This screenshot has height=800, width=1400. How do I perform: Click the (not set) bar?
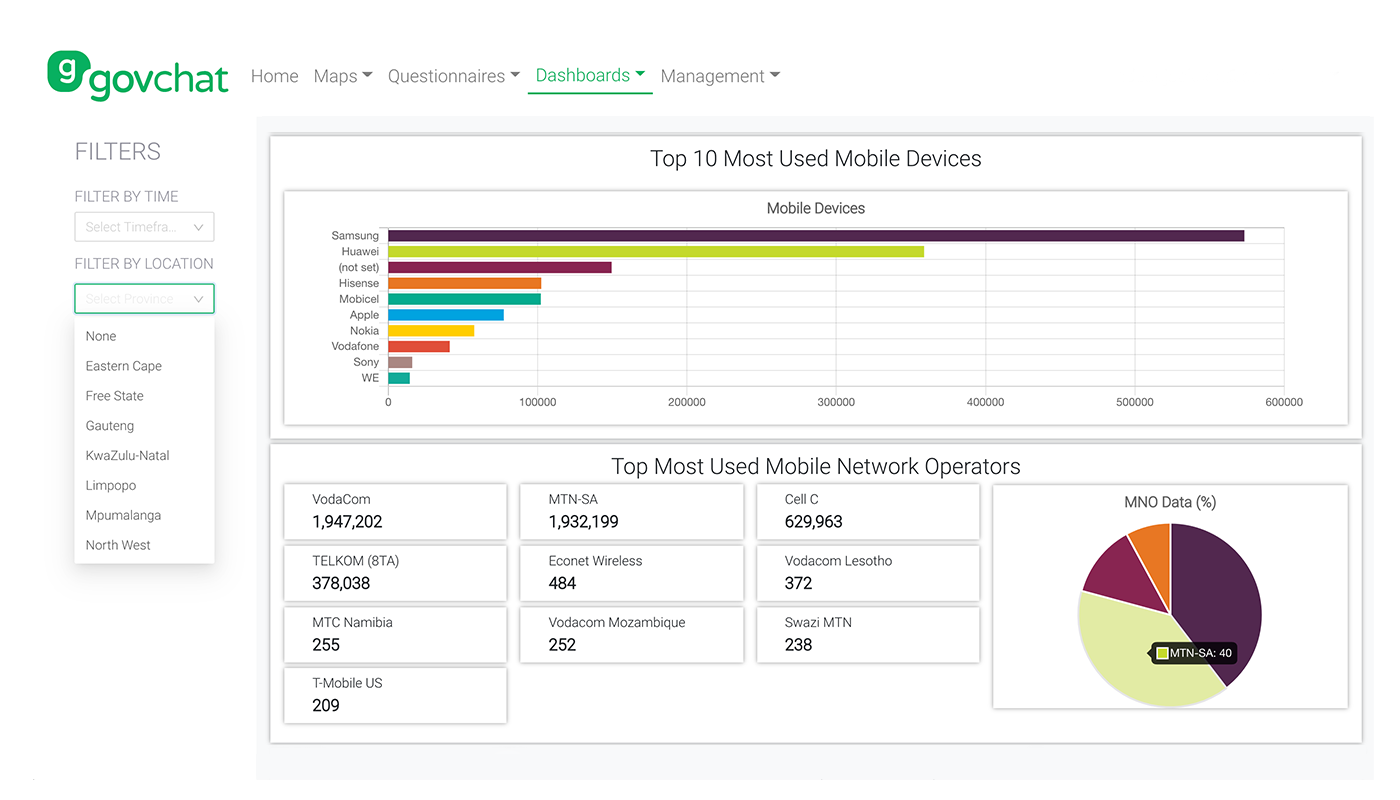coord(500,268)
